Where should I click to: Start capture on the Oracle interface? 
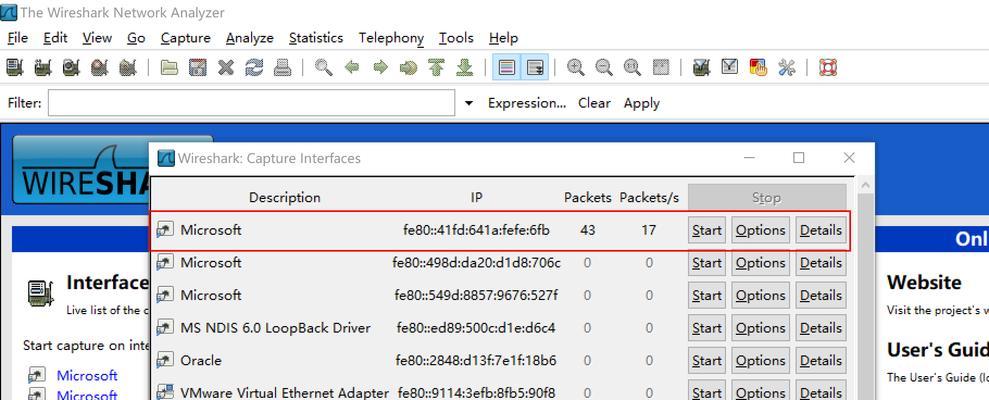click(x=706, y=361)
